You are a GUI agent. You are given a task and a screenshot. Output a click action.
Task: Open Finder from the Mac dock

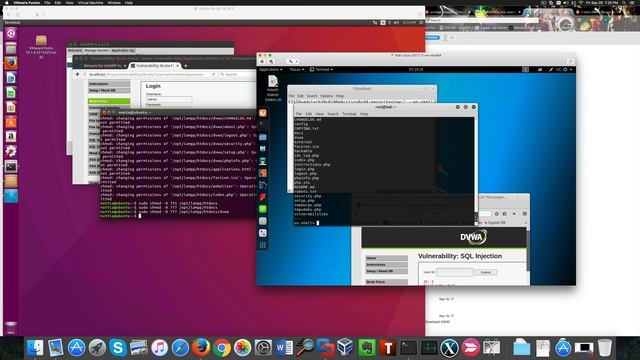coord(35,348)
